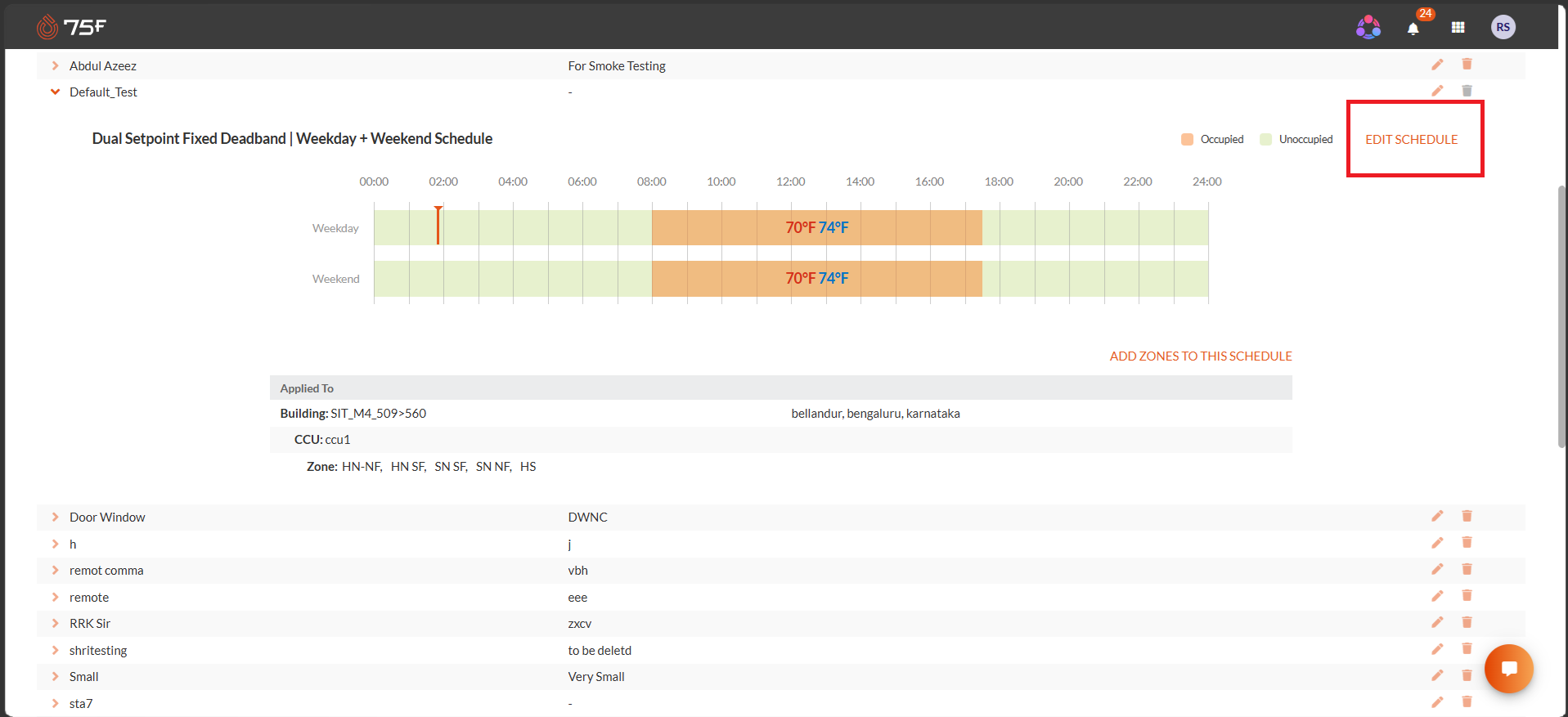Viewport: 1568px width, 717px height.
Task: Open the colorful assistant icon in header
Action: coord(1368,27)
